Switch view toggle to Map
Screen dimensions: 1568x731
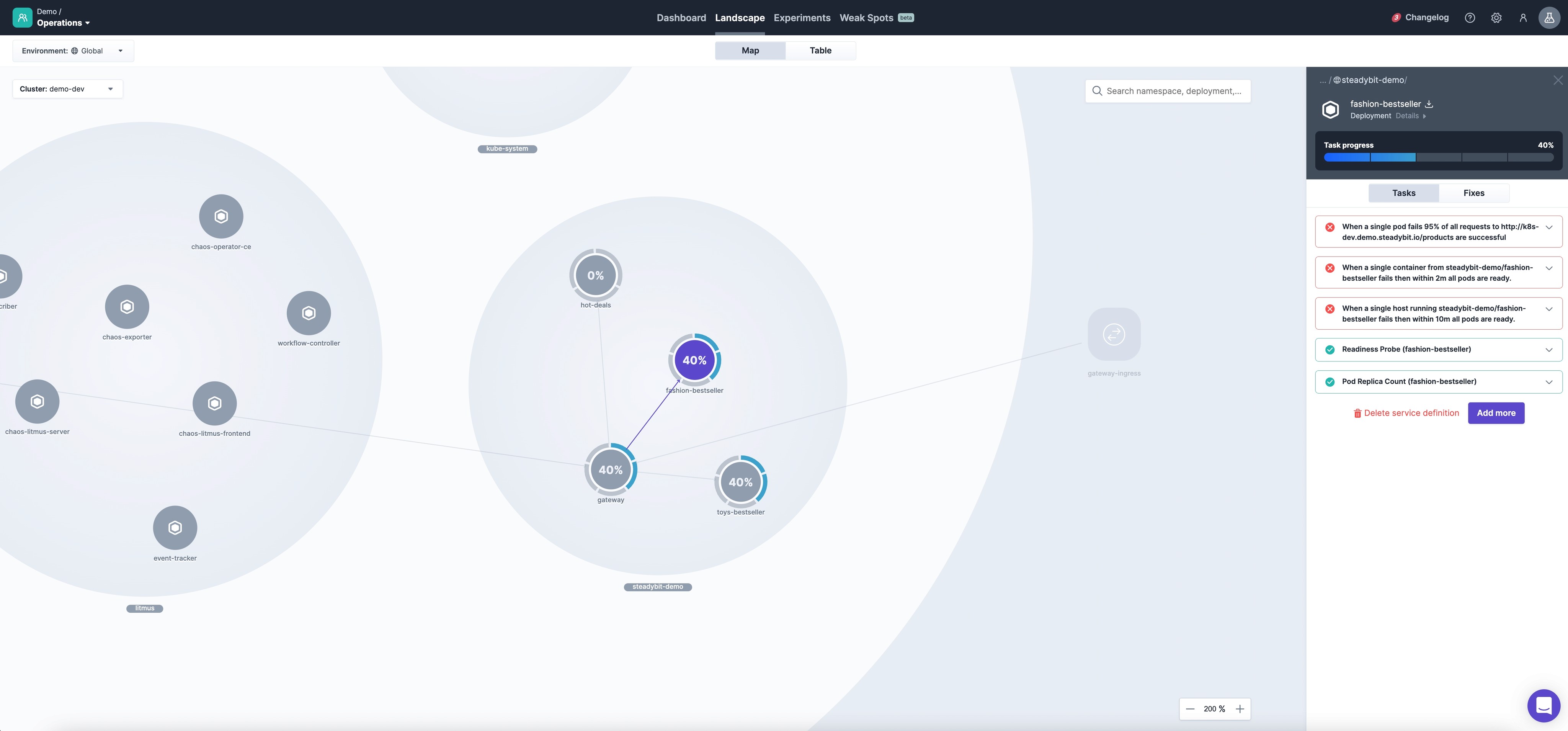point(750,51)
